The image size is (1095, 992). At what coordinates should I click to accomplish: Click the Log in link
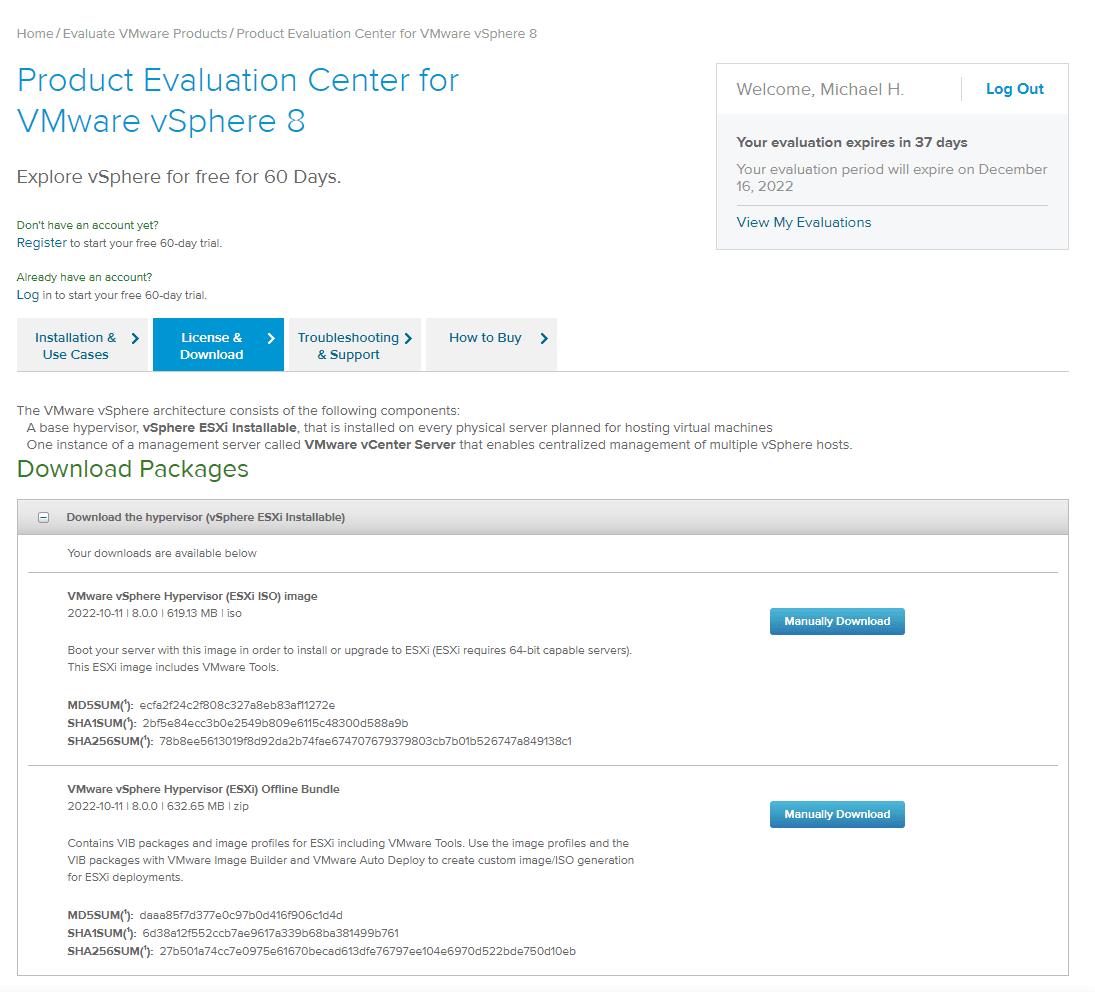click(x=28, y=295)
